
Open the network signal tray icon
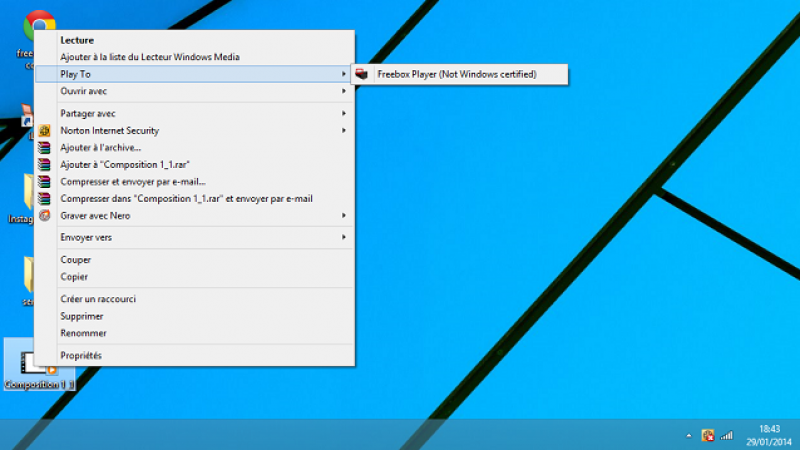(726, 435)
